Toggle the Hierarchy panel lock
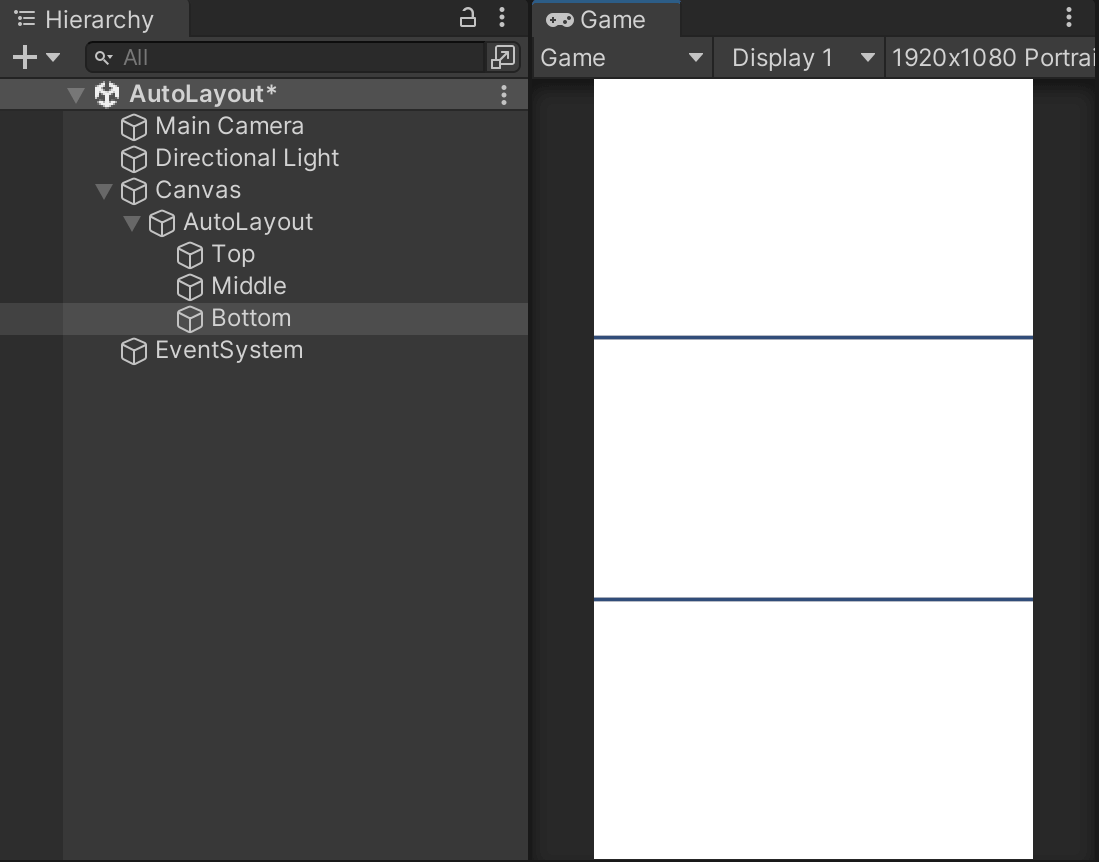The image size is (1099, 862). pos(467,18)
